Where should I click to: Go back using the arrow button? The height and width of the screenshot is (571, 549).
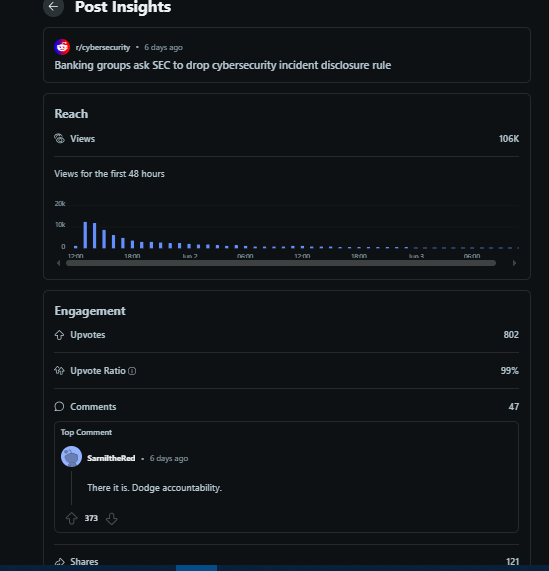tap(54, 7)
